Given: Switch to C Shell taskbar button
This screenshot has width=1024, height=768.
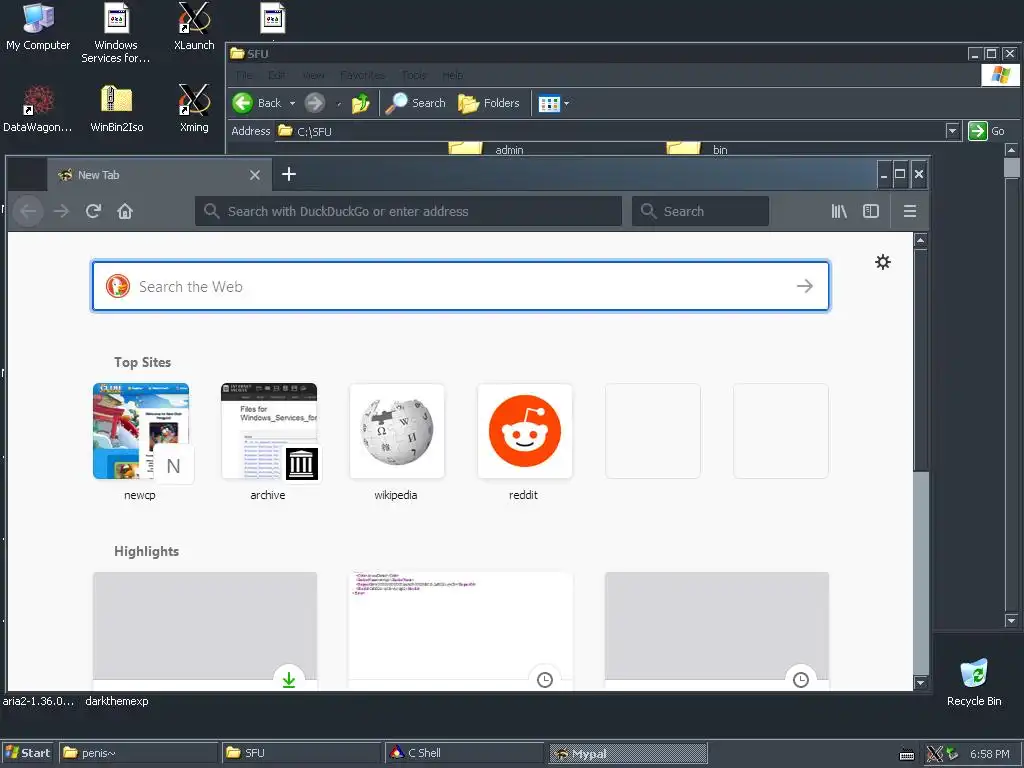Looking at the screenshot, I should 464,753.
